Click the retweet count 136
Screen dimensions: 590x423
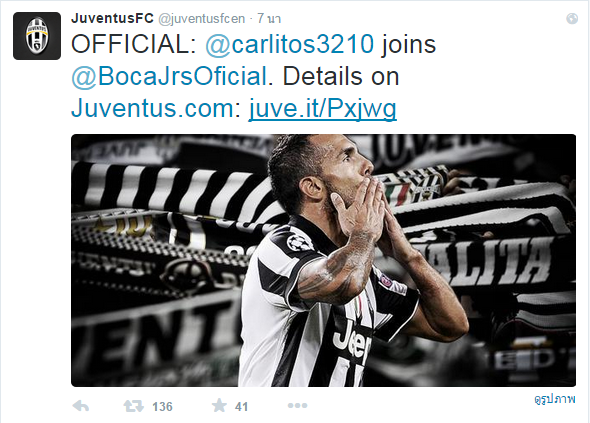pos(162,407)
